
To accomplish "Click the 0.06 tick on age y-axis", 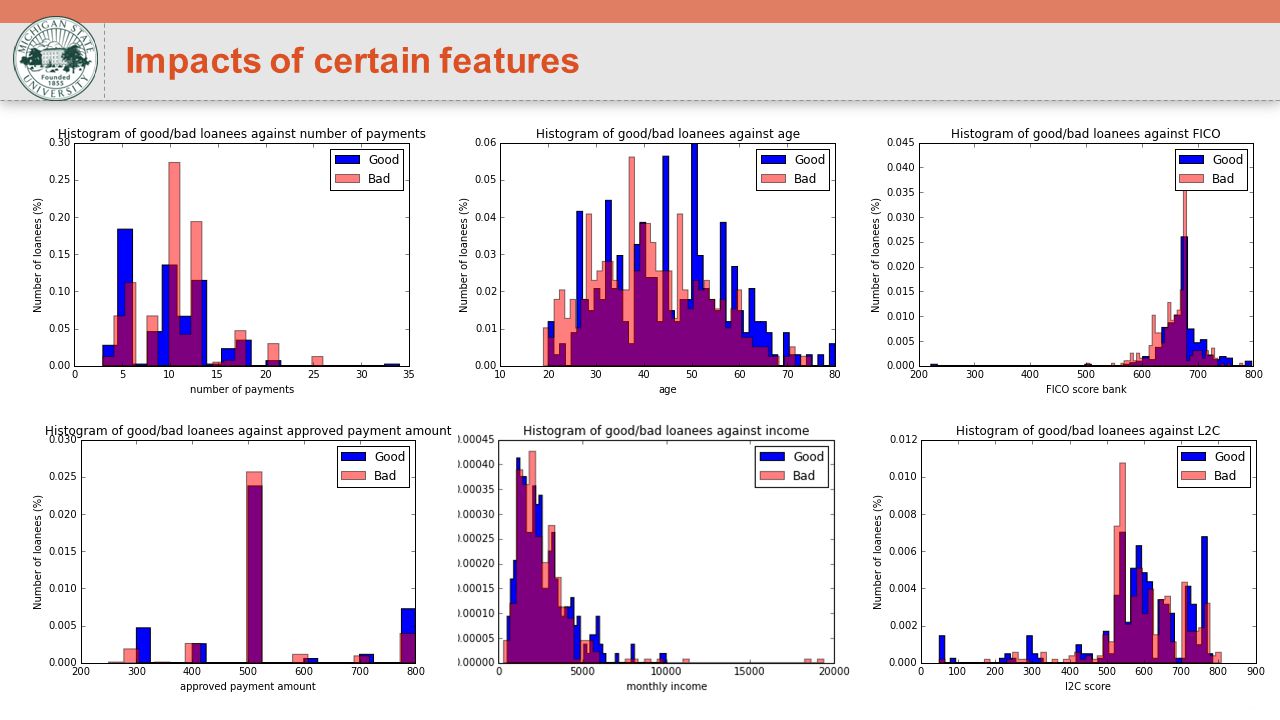I will point(484,143).
